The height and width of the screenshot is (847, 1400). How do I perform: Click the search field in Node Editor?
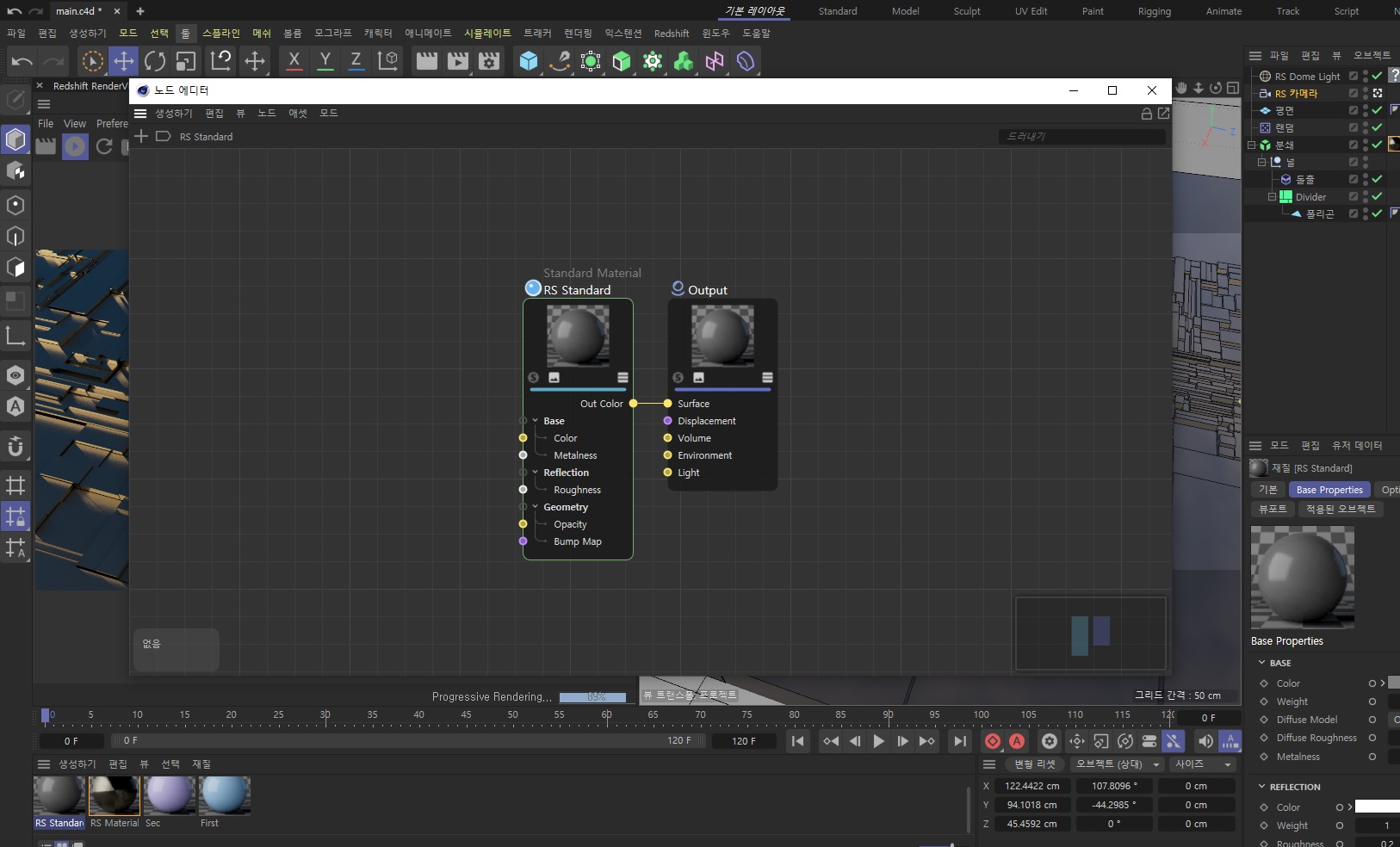click(1082, 137)
